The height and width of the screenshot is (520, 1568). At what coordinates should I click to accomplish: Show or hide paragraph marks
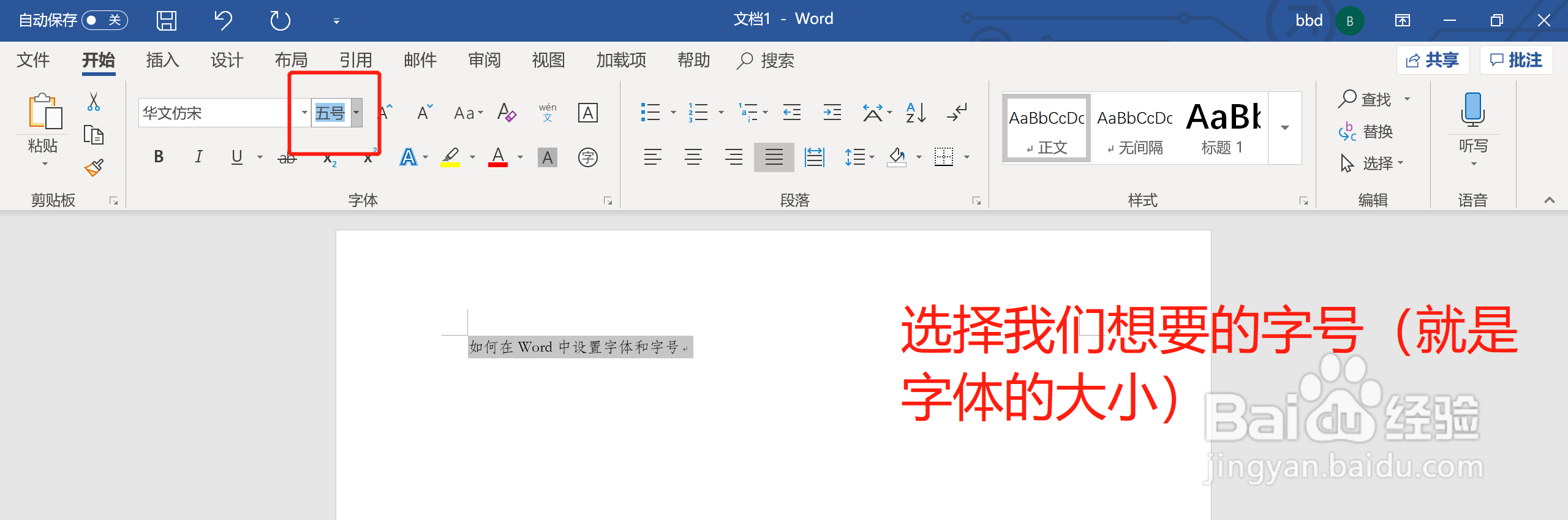pyautogui.click(x=957, y=112)
